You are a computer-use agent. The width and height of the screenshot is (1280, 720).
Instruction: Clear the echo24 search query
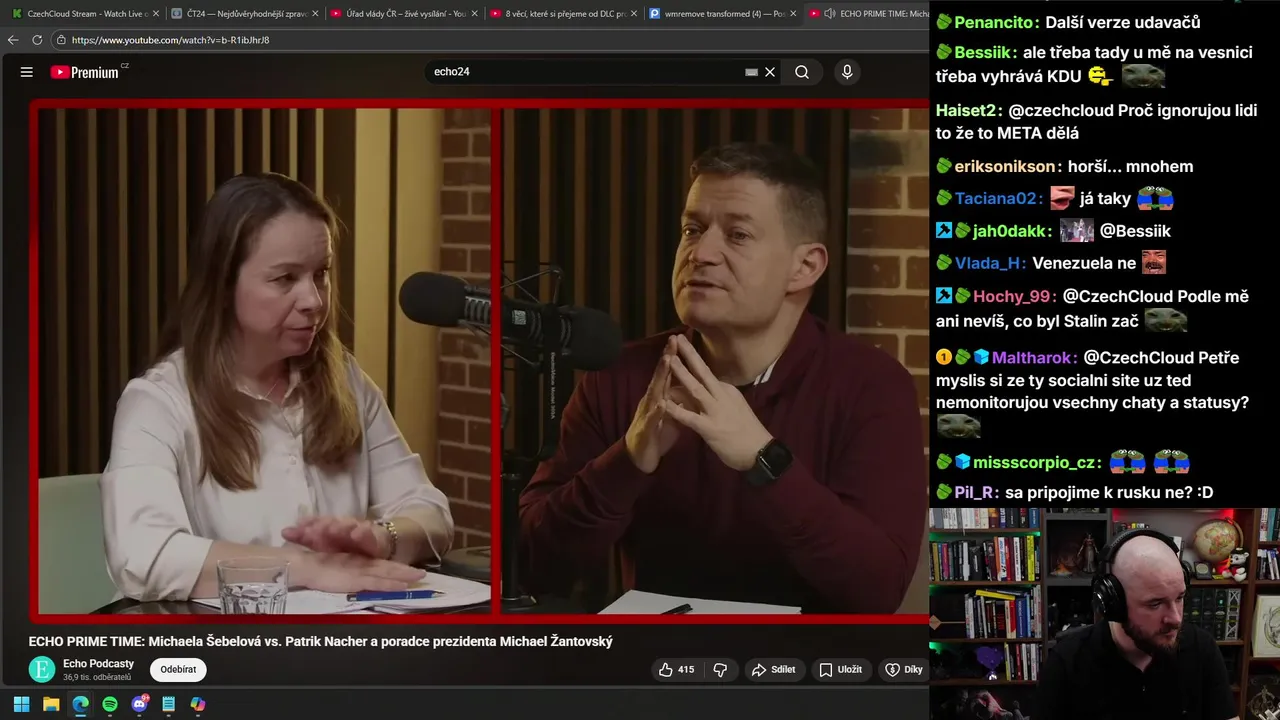coord(770,72)
